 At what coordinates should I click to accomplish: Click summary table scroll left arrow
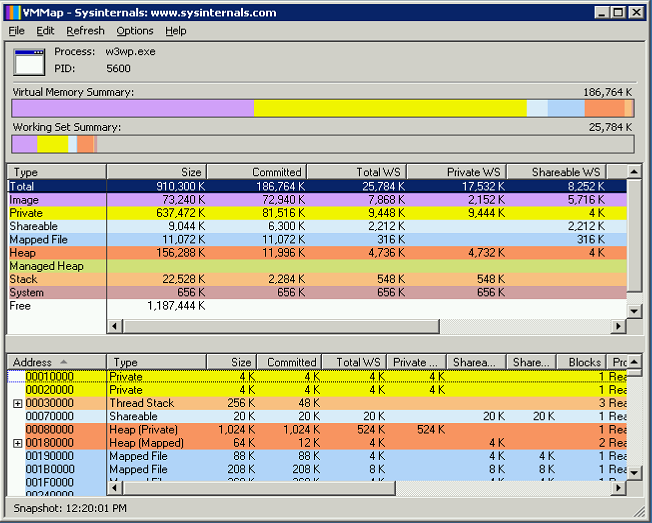(x=115, y=326)
